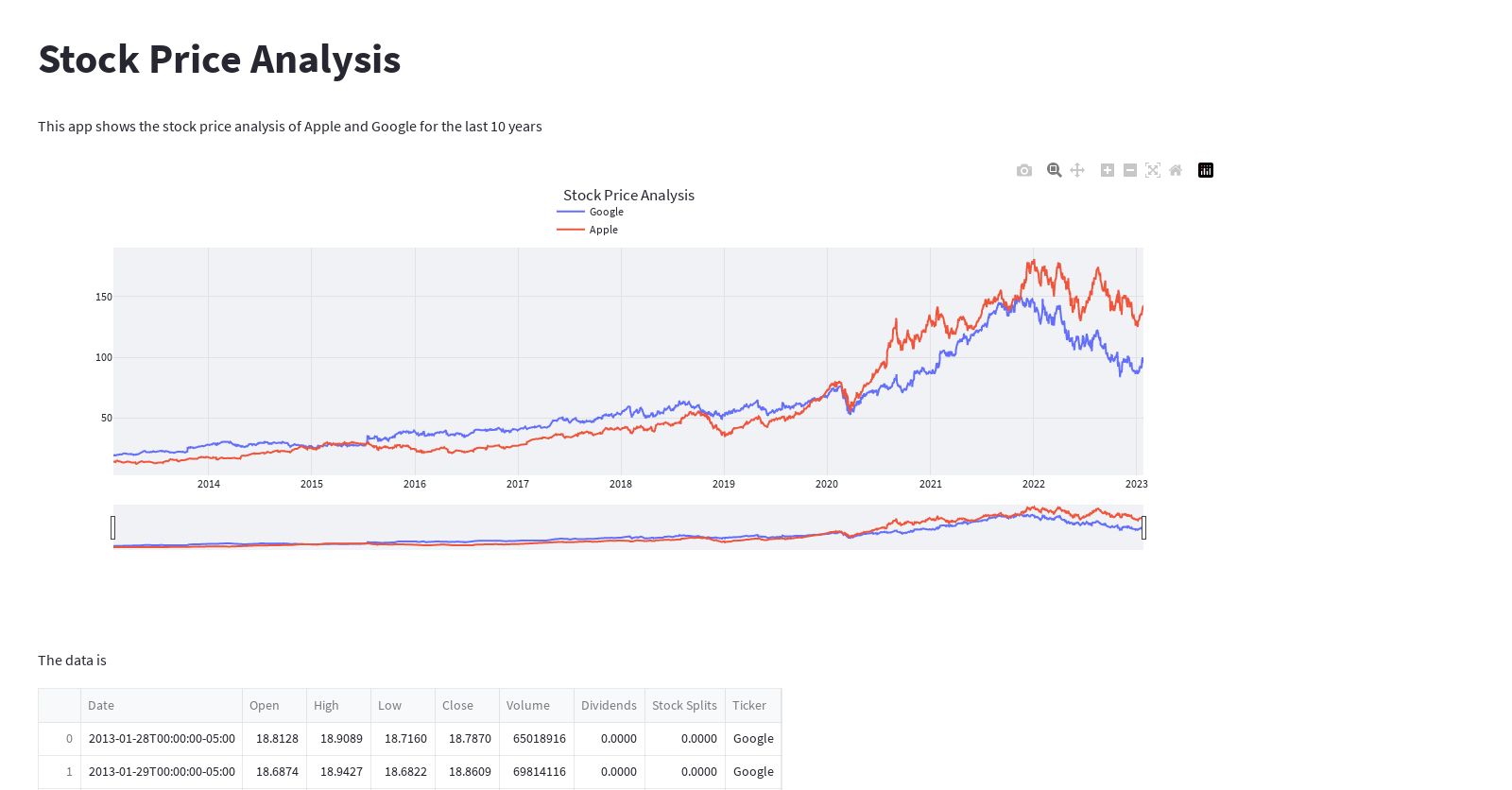Select the left range slider handle

coord(113,527)
